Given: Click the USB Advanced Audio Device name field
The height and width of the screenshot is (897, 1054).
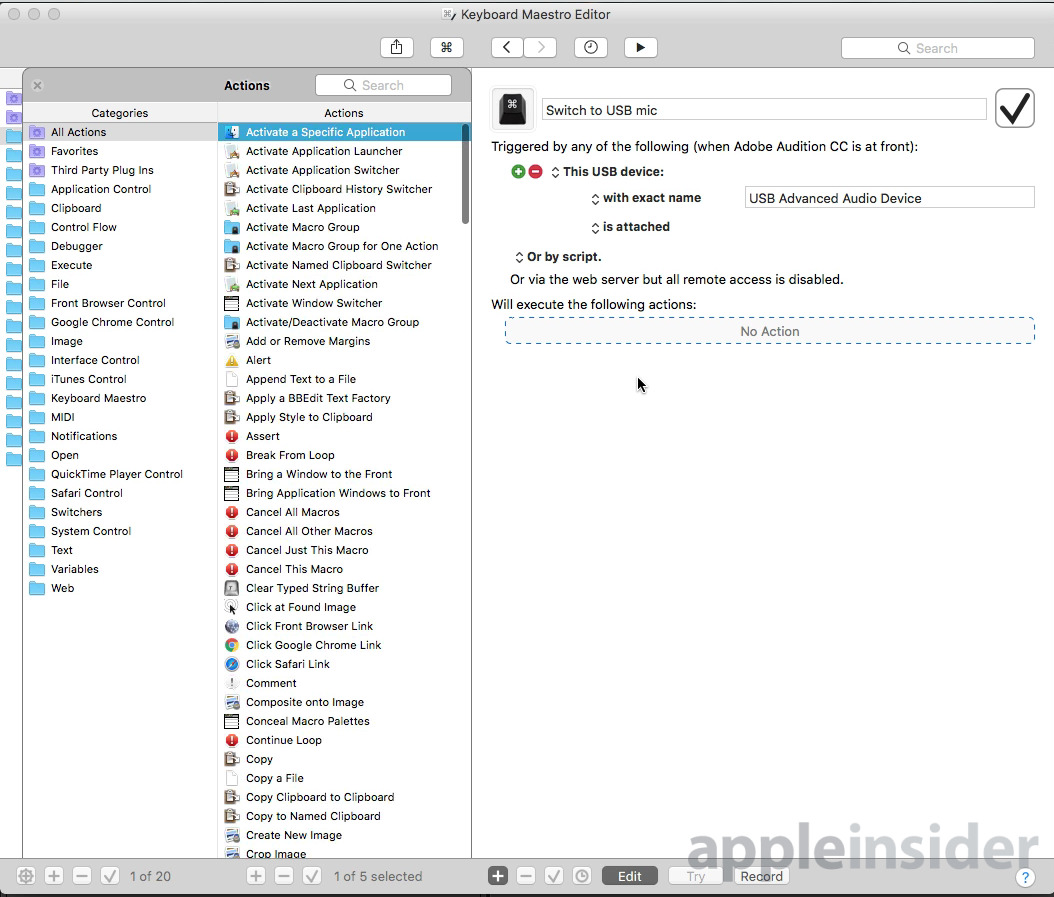Looking at the screenshot, I should point(889,198).
